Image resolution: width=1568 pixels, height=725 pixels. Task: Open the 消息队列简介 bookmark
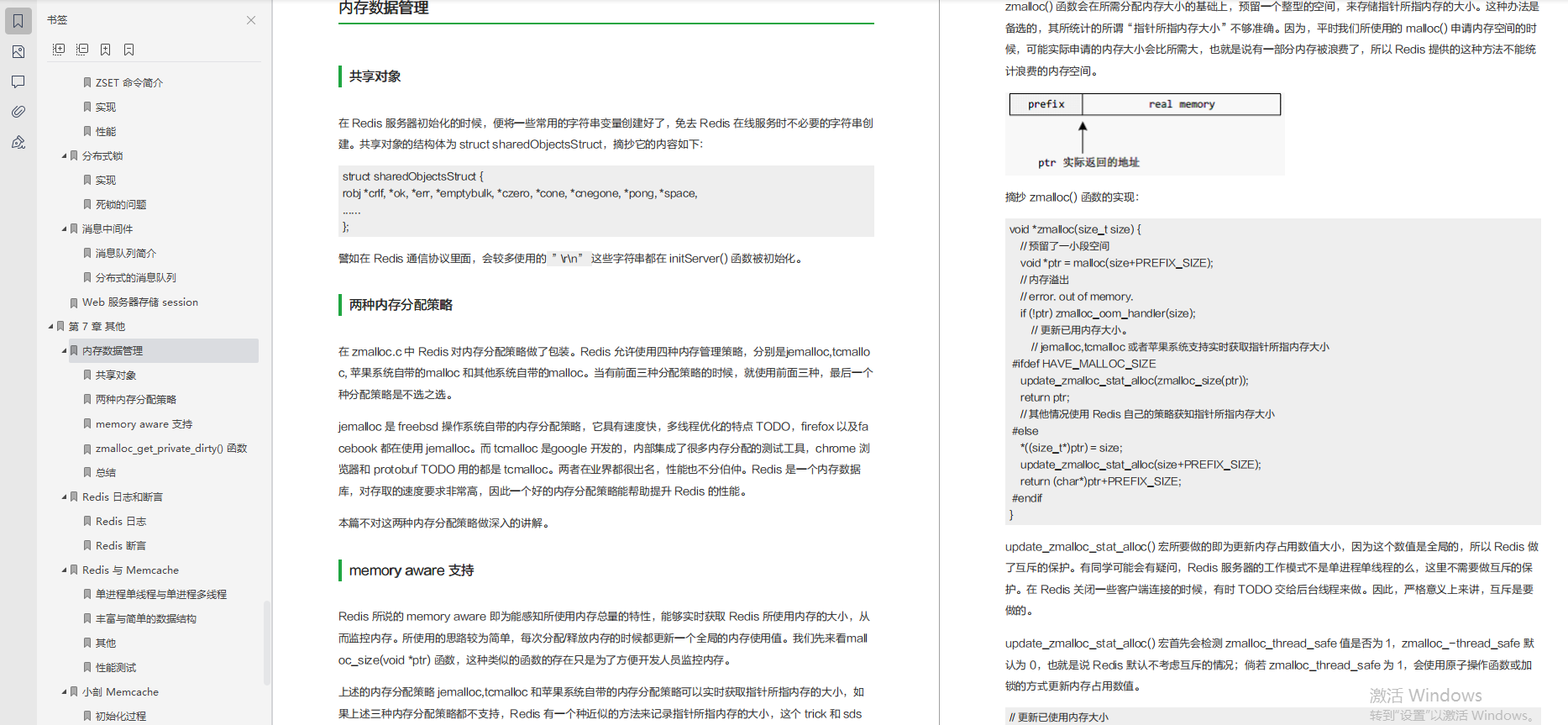pyautogui.click(x=126, y=253)
